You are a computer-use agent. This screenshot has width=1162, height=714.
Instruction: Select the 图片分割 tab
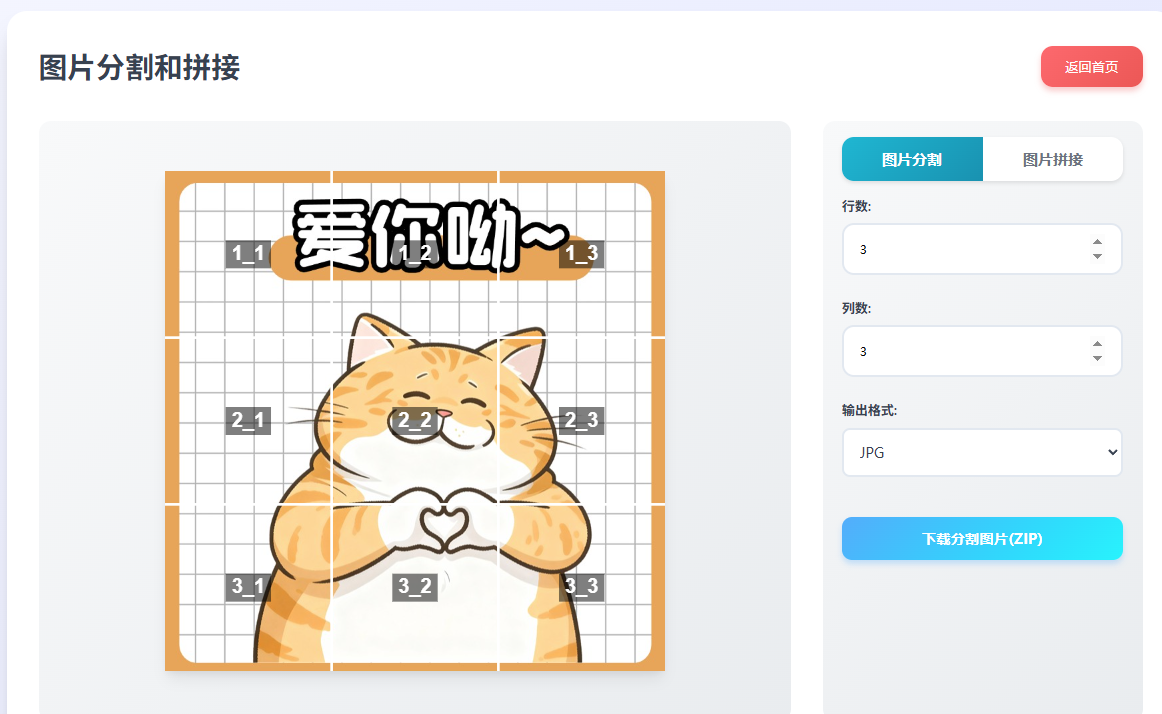pyautogui.click(x=912, y=159)
